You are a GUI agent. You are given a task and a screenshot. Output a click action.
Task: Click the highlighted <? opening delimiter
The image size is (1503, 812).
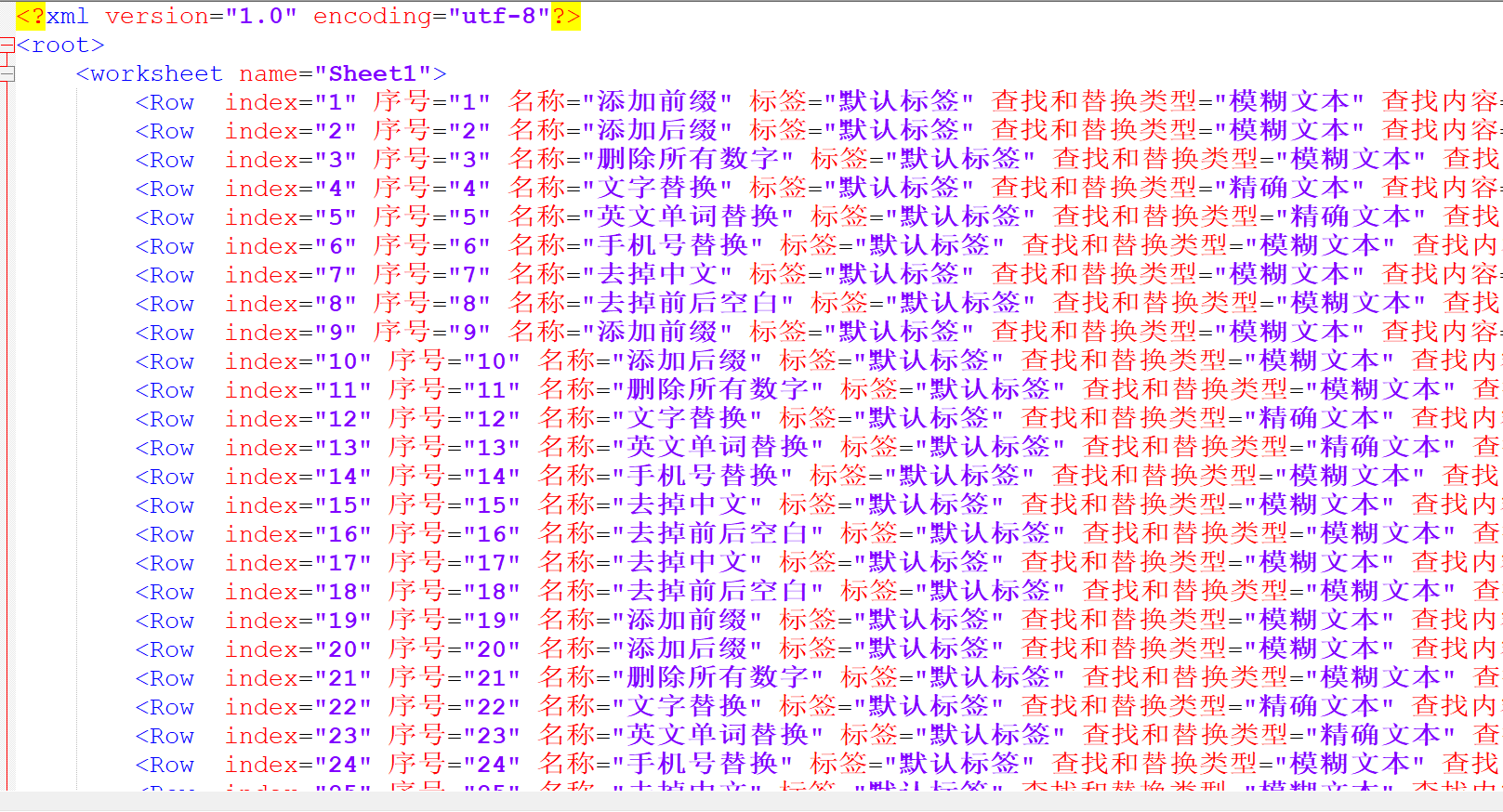coord(31,17)
